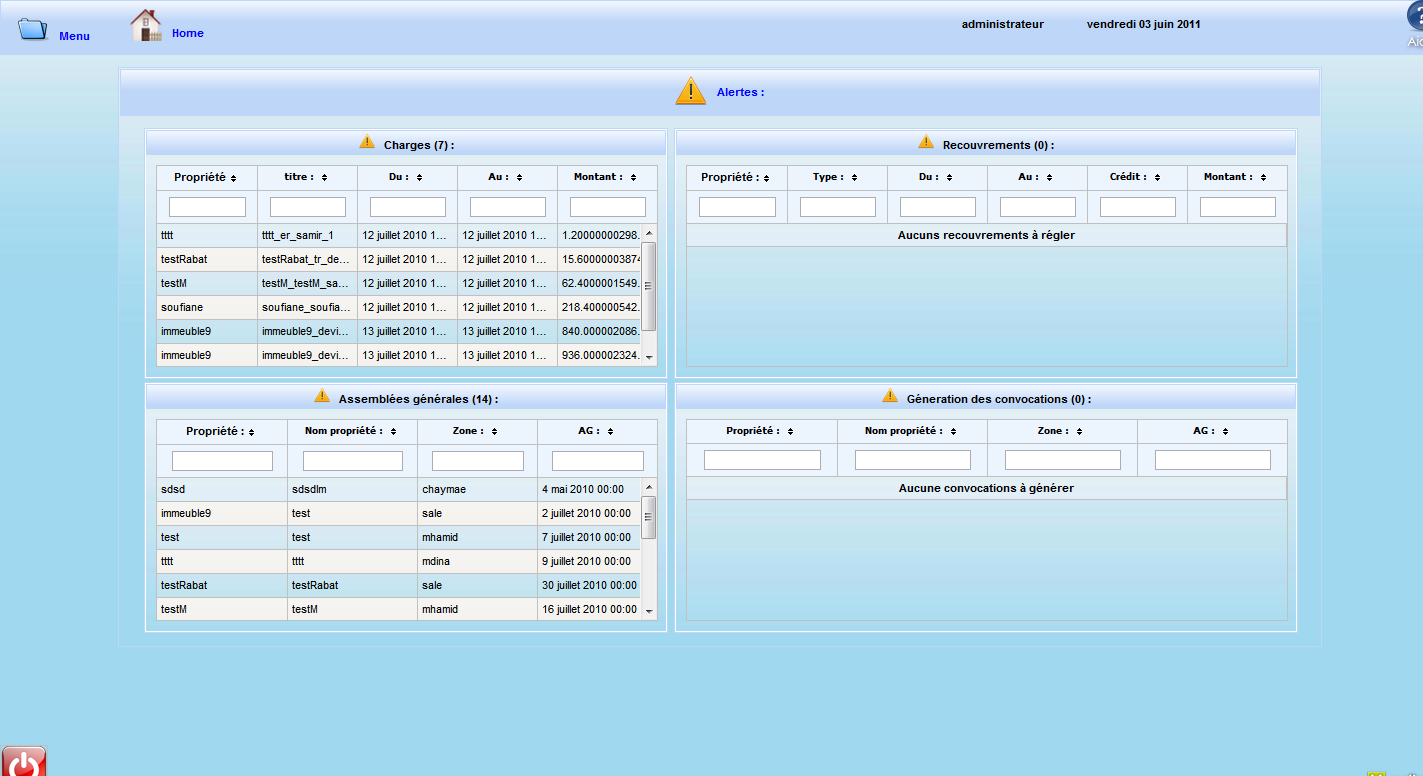Select the sdsd assembly row
The image size is (1423, 776).
tap(399, 489)
